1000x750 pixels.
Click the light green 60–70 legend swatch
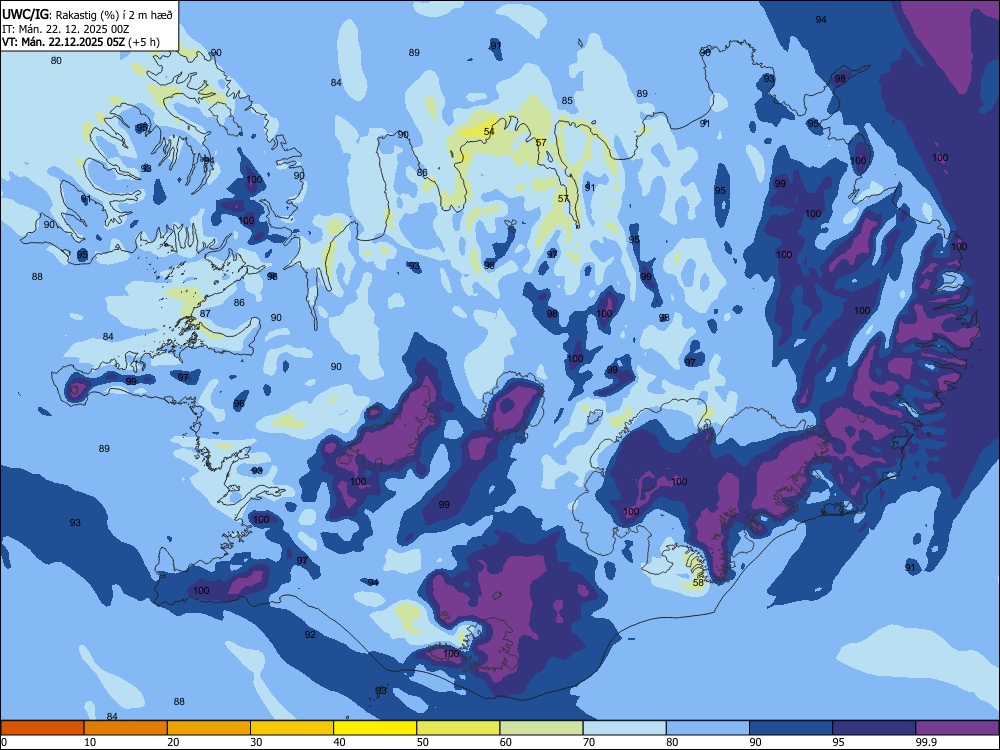point(541,728)
